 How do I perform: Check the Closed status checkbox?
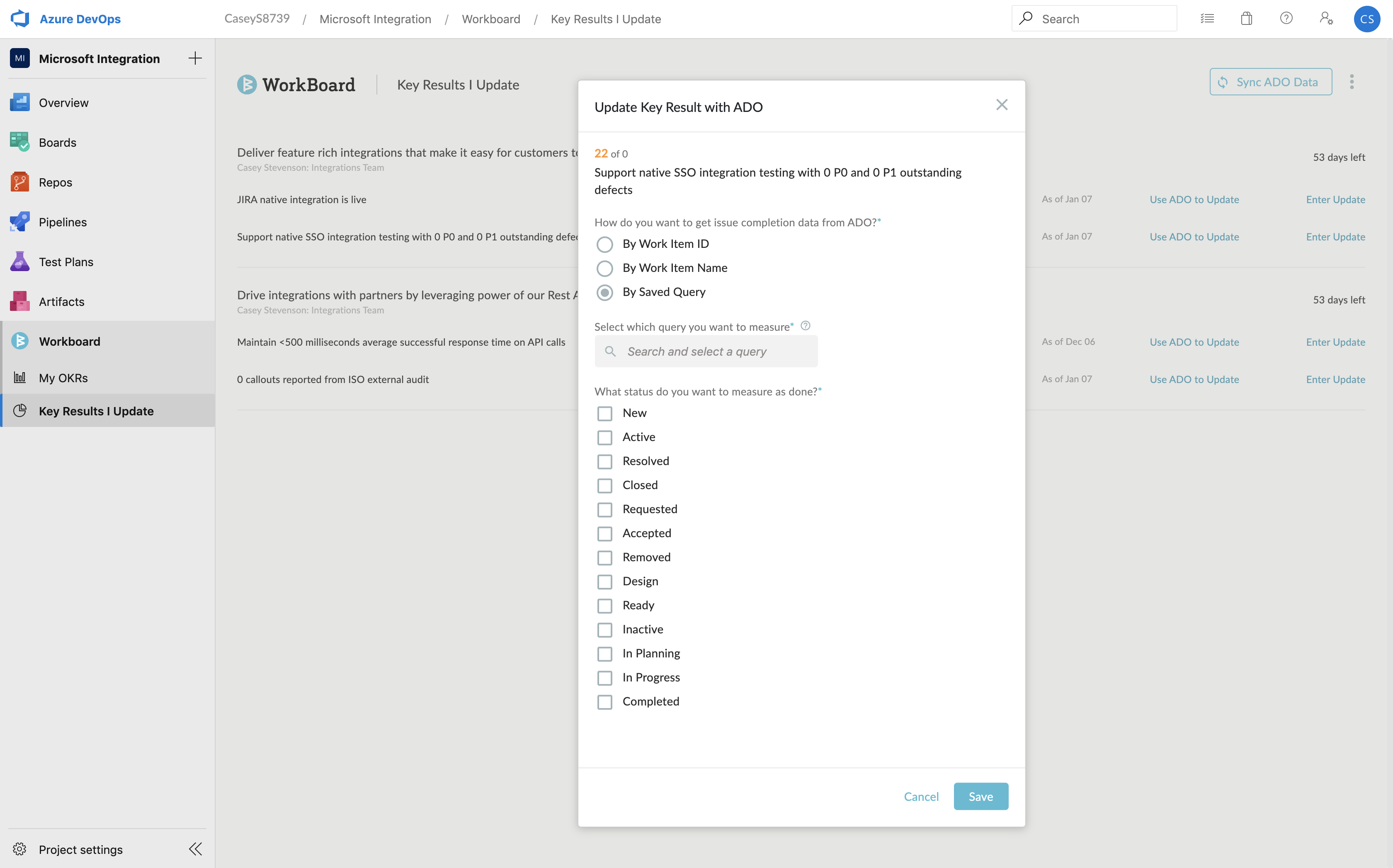(604, 486)
